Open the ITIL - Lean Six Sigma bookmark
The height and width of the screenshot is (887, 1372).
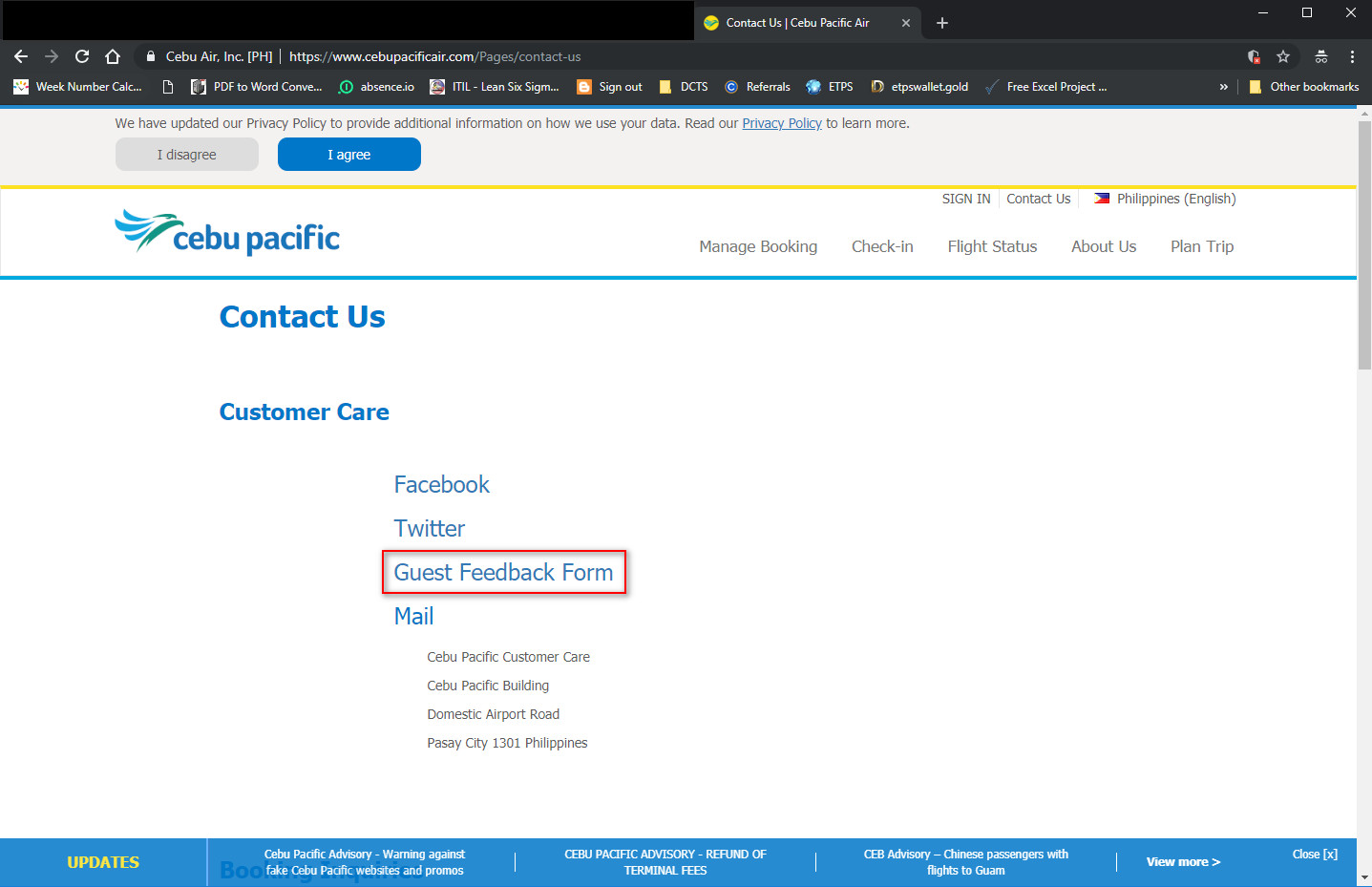(495, 87)
